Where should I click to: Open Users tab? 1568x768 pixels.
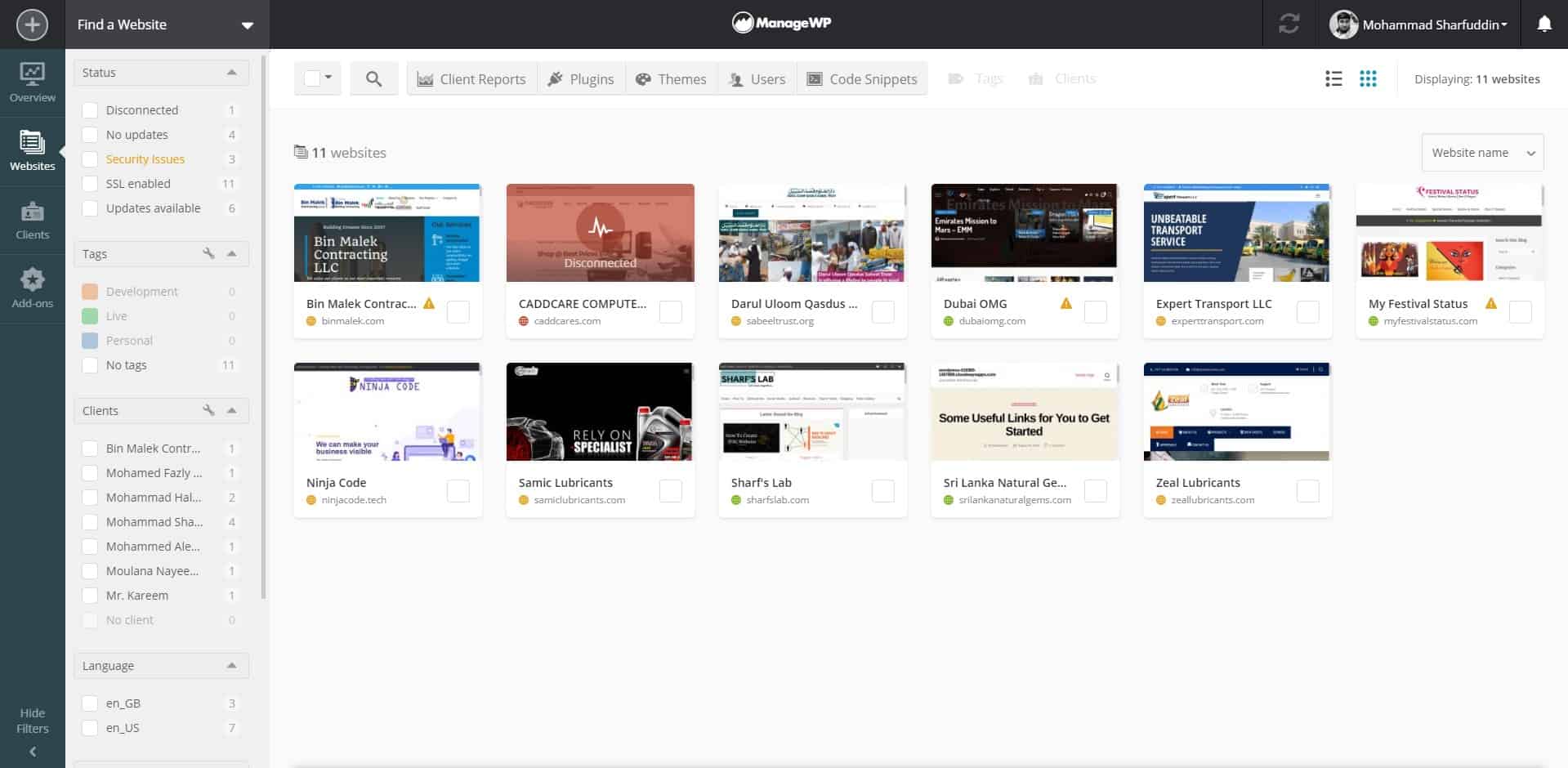[x=757, y=78]
